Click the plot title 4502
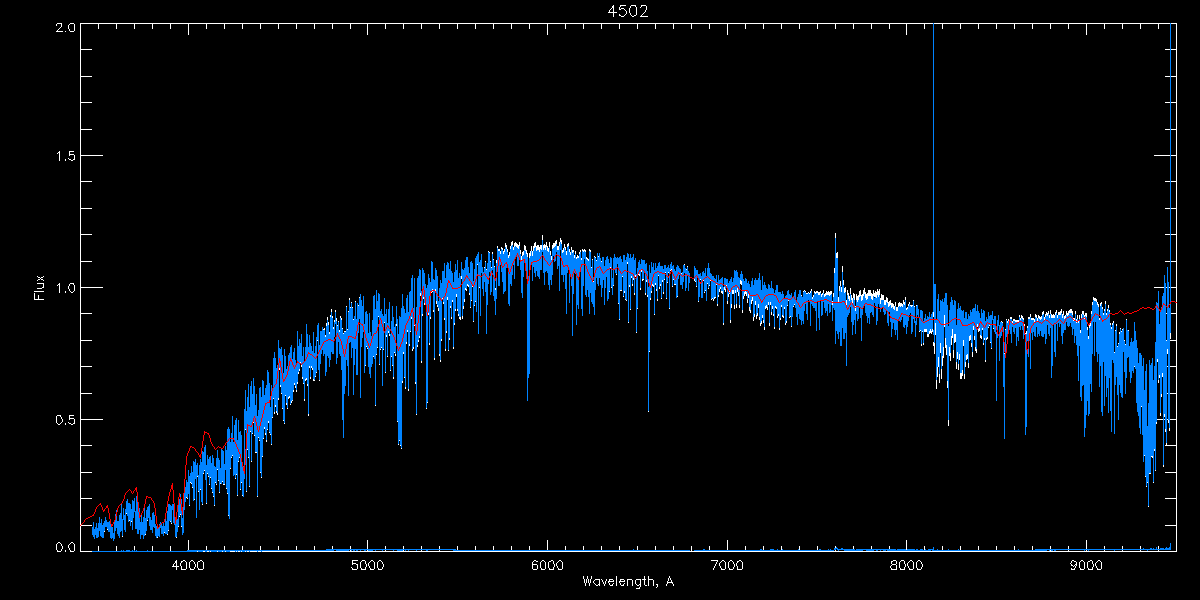1200x600 pixels. pyautogui.click(x=628, y=10)
